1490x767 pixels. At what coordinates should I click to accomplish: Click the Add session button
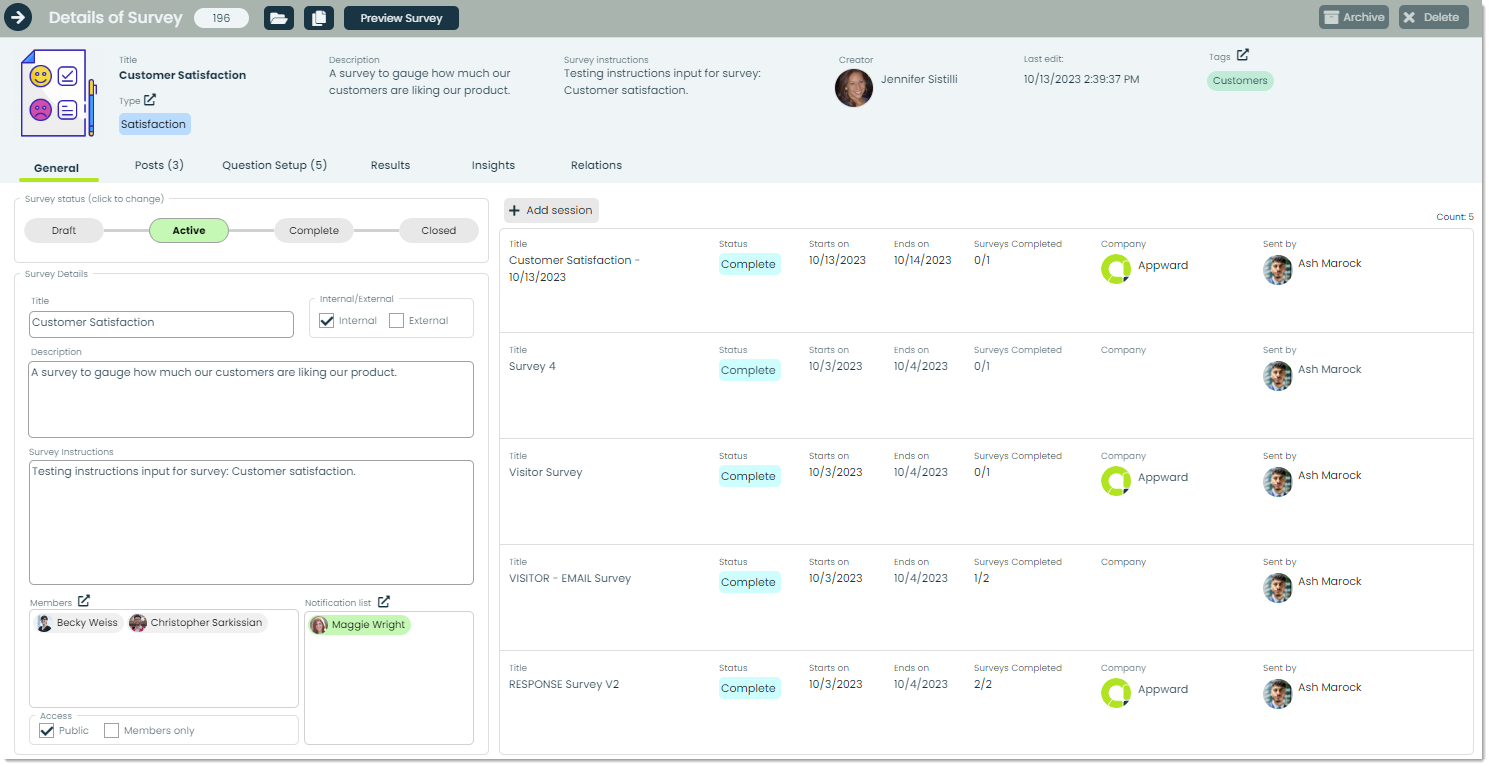pos(551,210)
